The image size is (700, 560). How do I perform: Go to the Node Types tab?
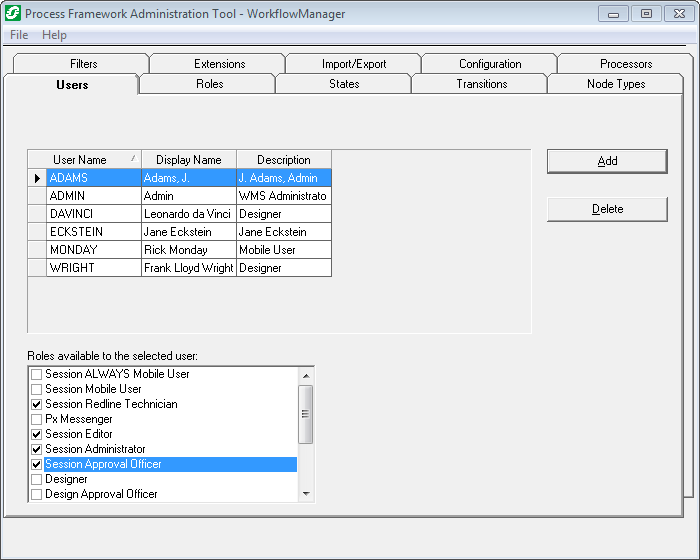pos(616,84)
